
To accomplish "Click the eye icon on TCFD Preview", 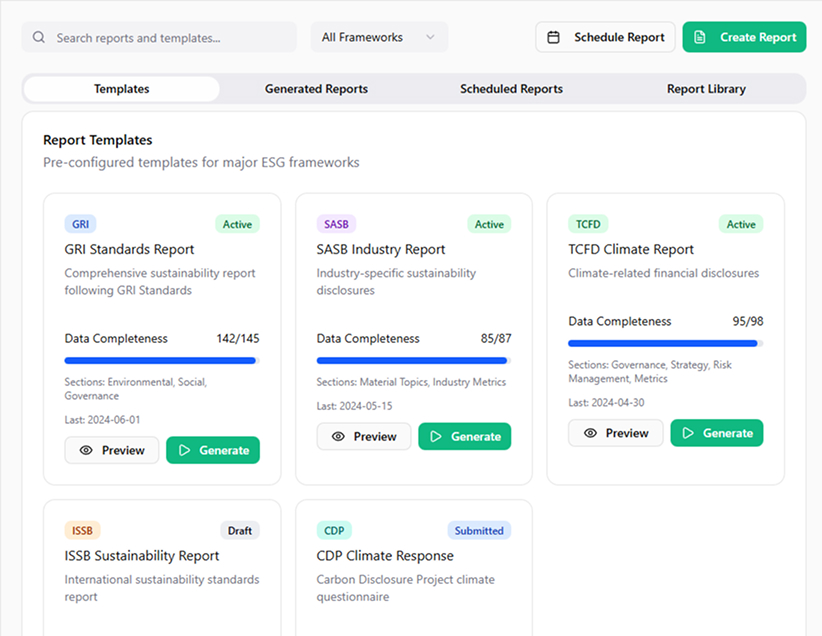I will (x=590, y=434).
